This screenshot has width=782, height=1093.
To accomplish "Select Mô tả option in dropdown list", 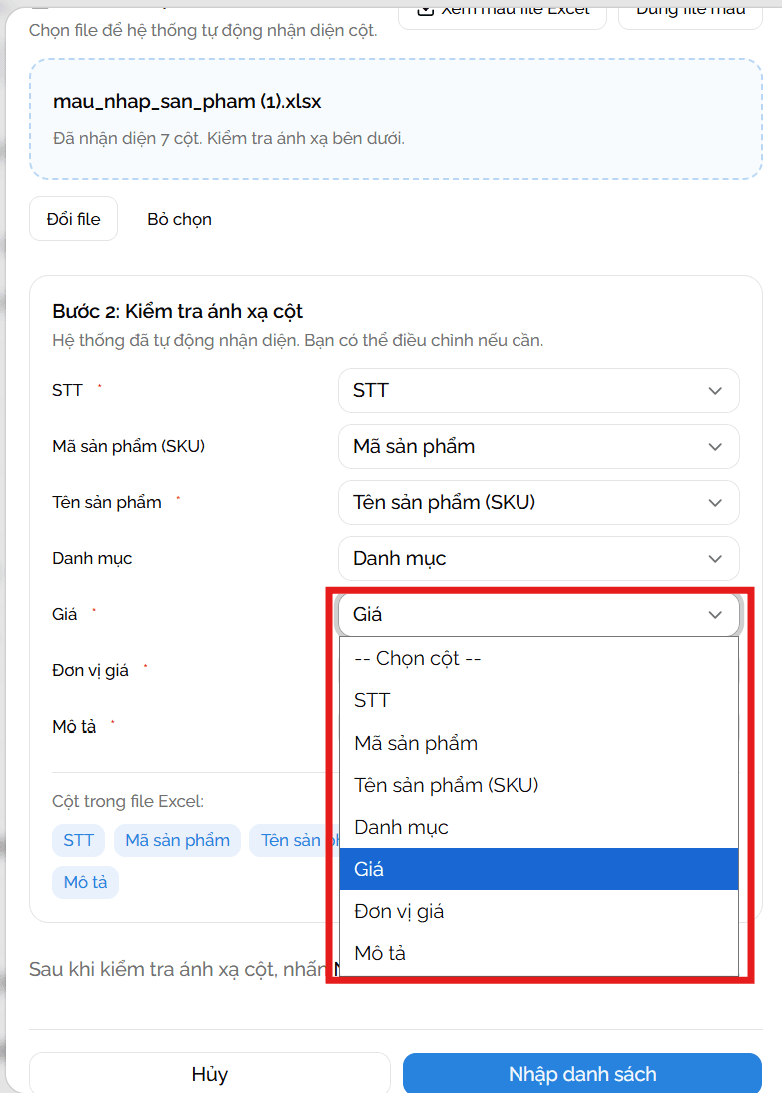I will [x=538, y=953].
